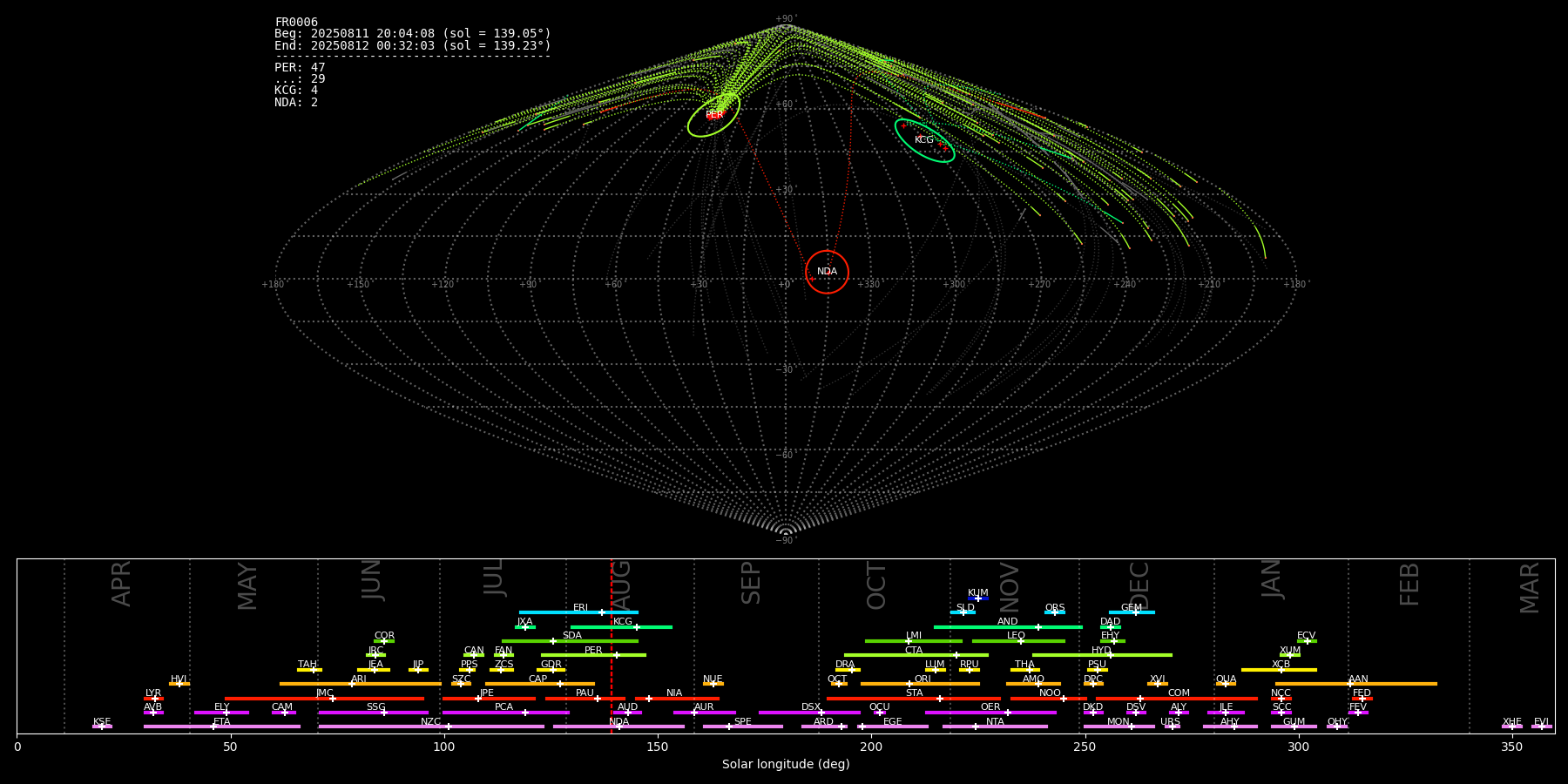Click the +120 longitude label on sky map
Viewport: 1568px width, 784px height.
443,285
